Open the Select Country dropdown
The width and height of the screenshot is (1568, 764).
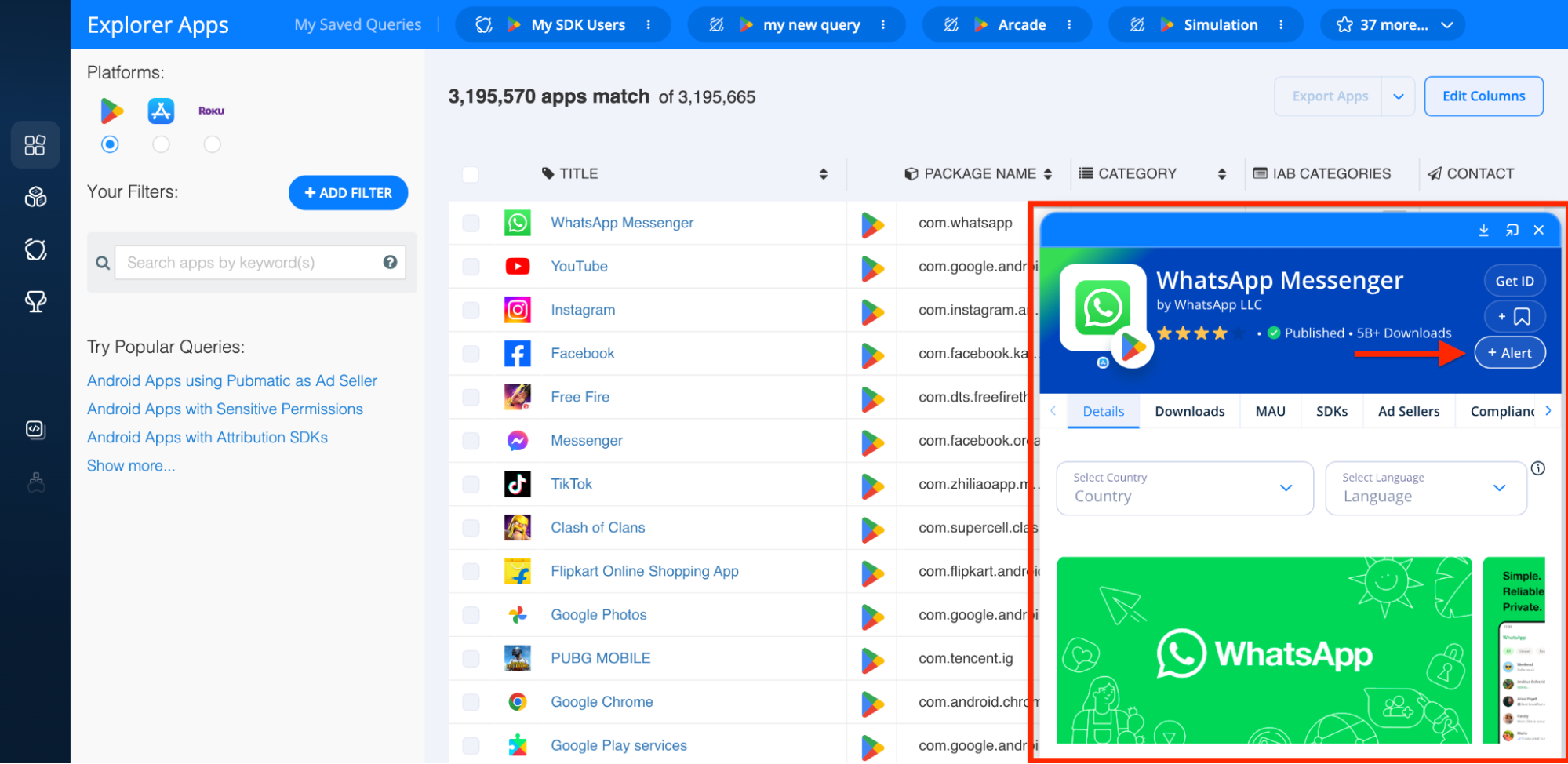tap(1184, 488)
